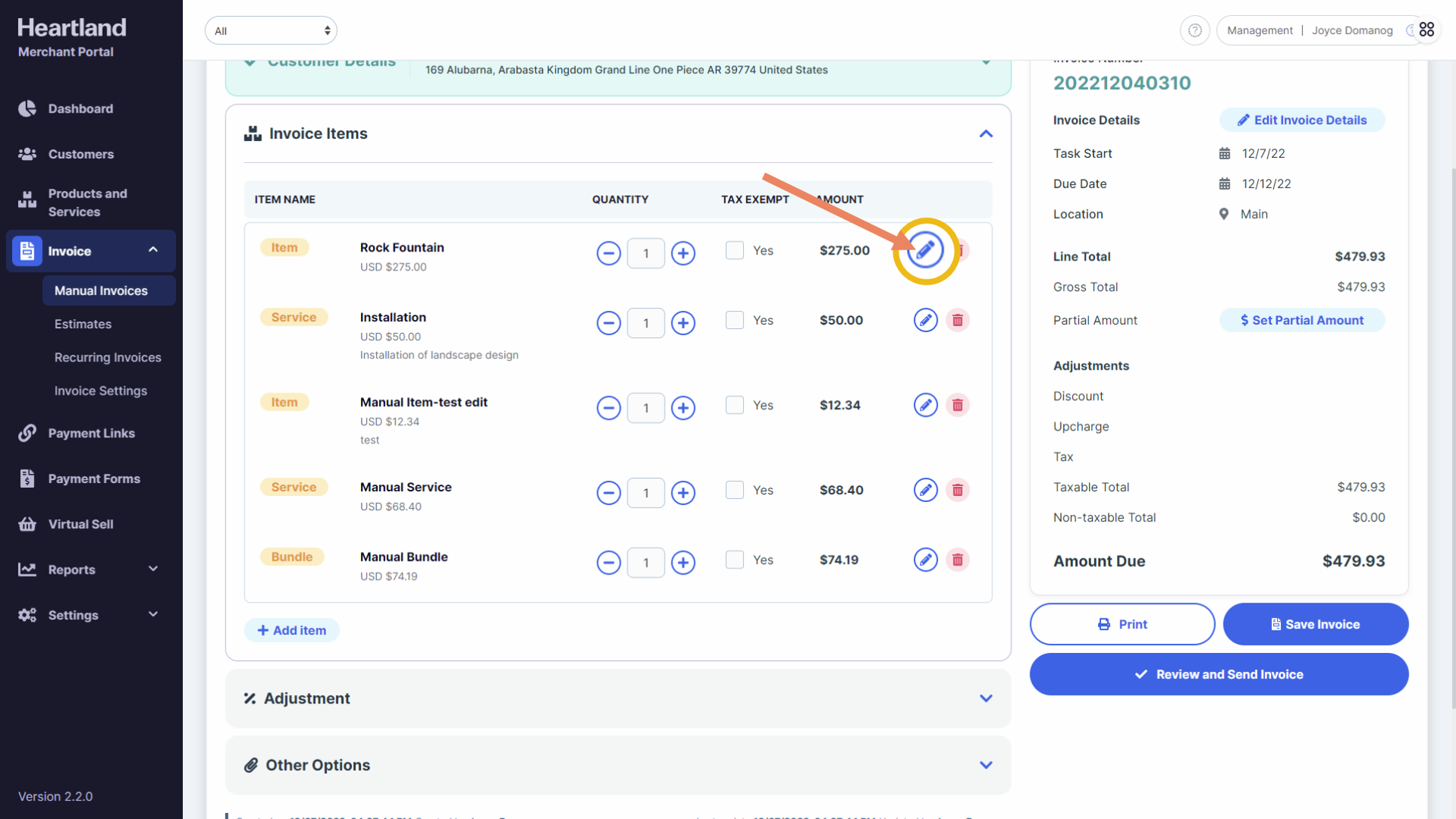Check tax exempt for Rock Fountain

734,250
